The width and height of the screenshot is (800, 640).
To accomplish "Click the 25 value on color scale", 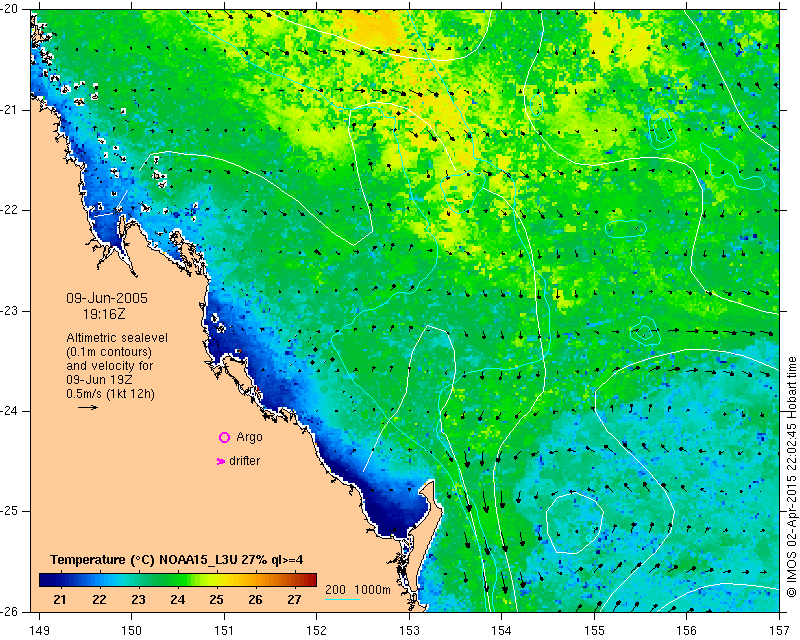I will point(216,599).
